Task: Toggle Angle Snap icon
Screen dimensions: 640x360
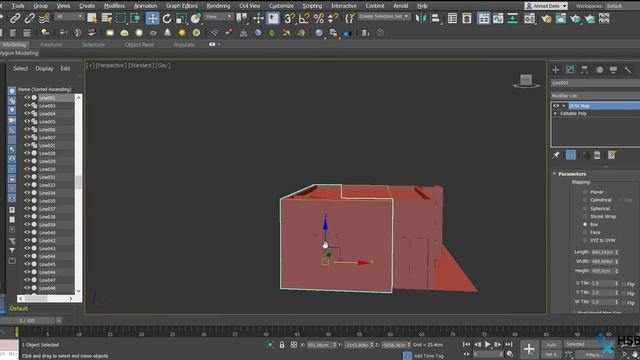Action: coord(304,18)
